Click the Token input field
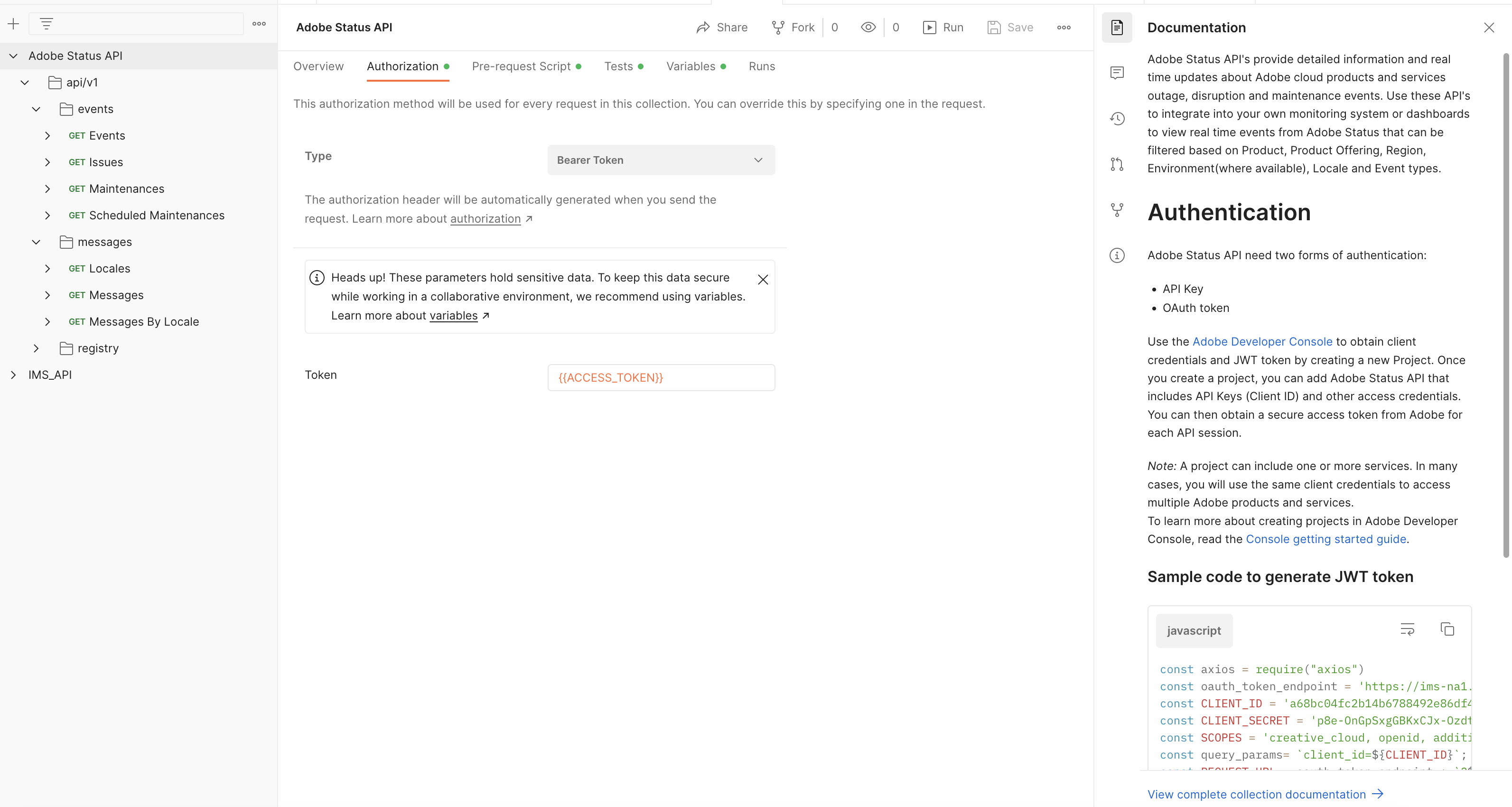Image resolution: width=1512 pixels, height=807 pixels. pyautogui.click(x=661, y=377)
